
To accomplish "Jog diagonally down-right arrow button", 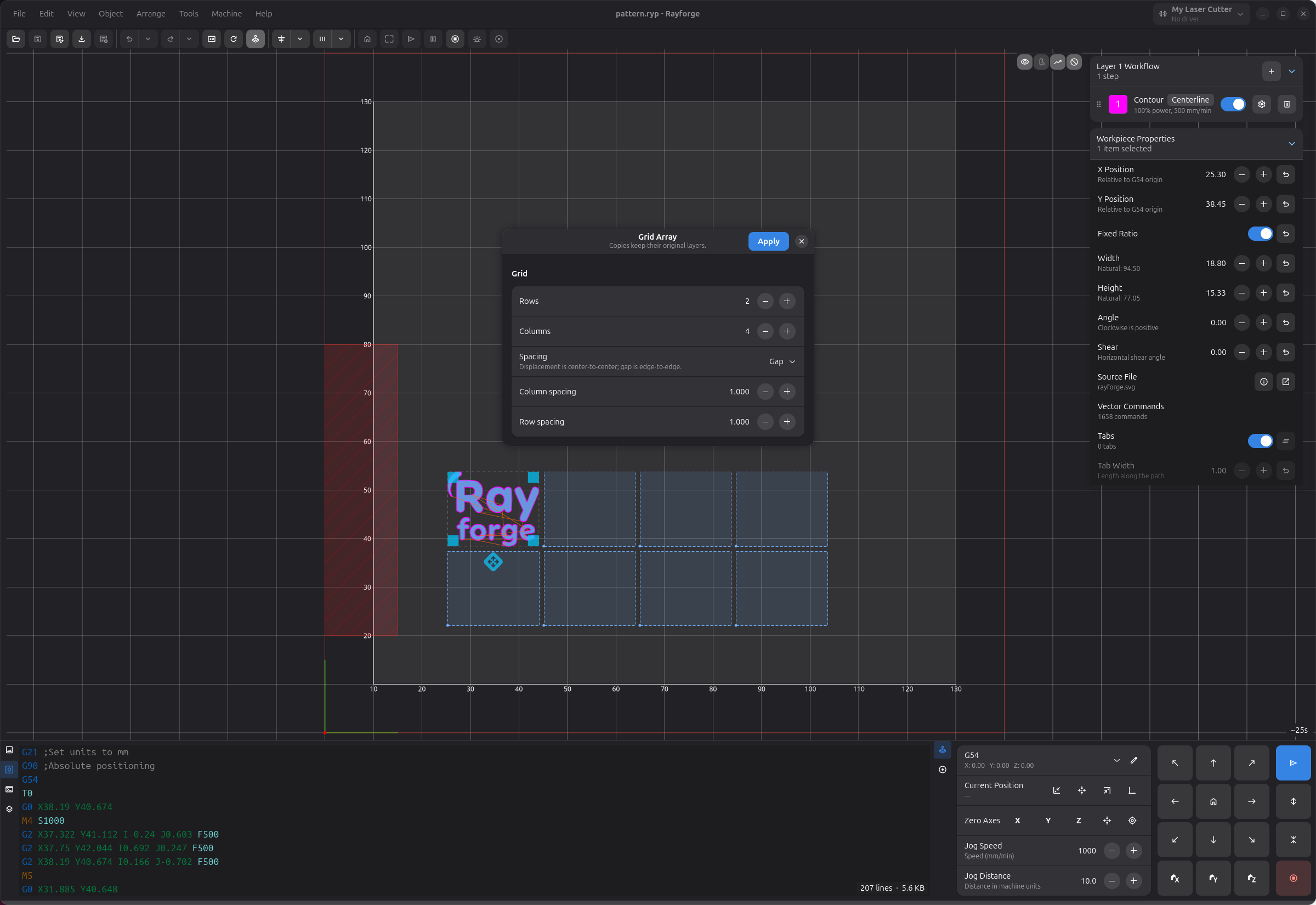I will (1251, 840).
